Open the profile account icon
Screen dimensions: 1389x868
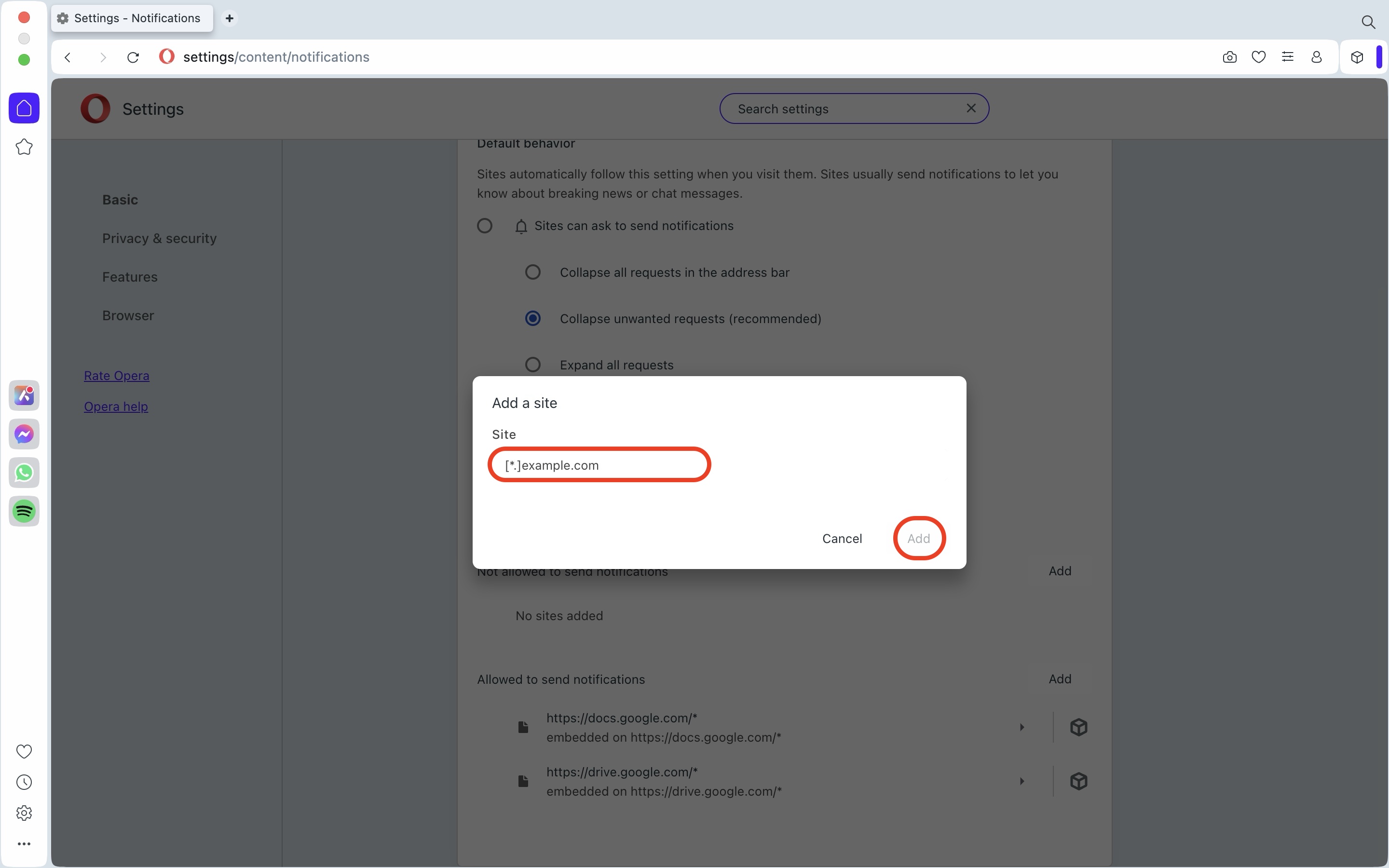(1317, 57)
